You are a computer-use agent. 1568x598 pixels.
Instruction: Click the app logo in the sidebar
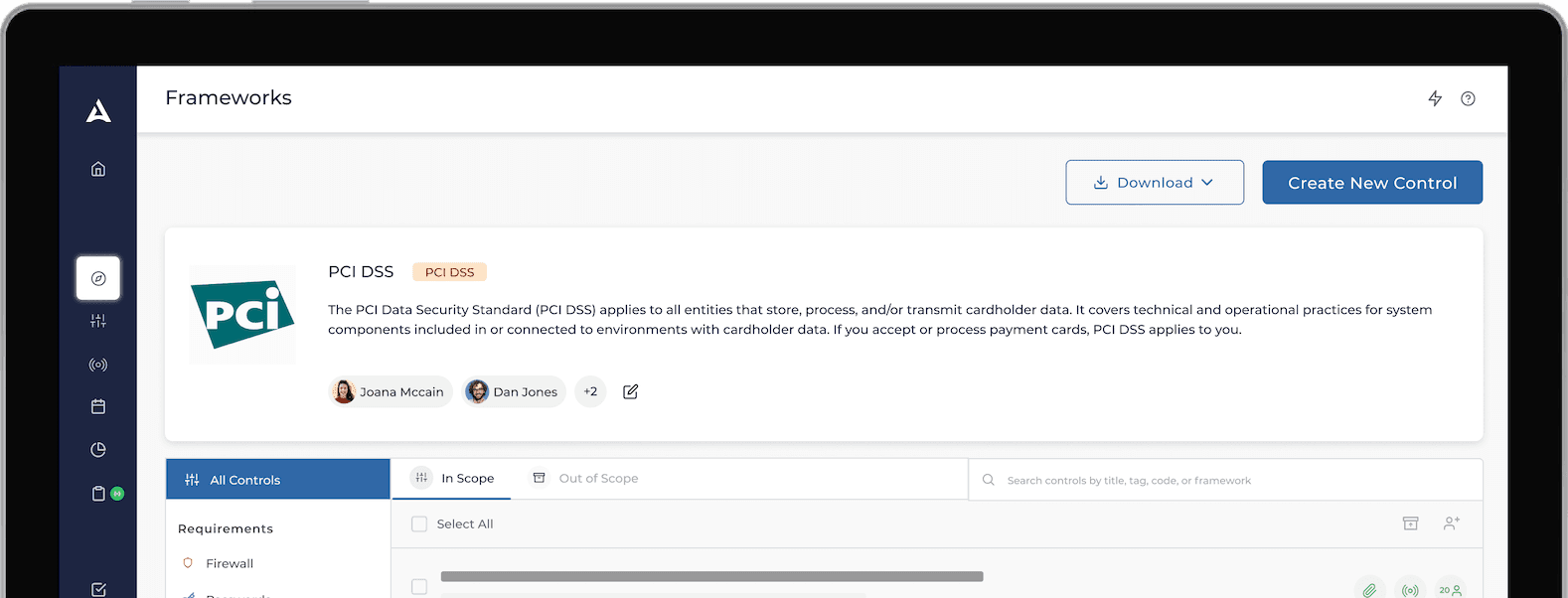[98, 111]
